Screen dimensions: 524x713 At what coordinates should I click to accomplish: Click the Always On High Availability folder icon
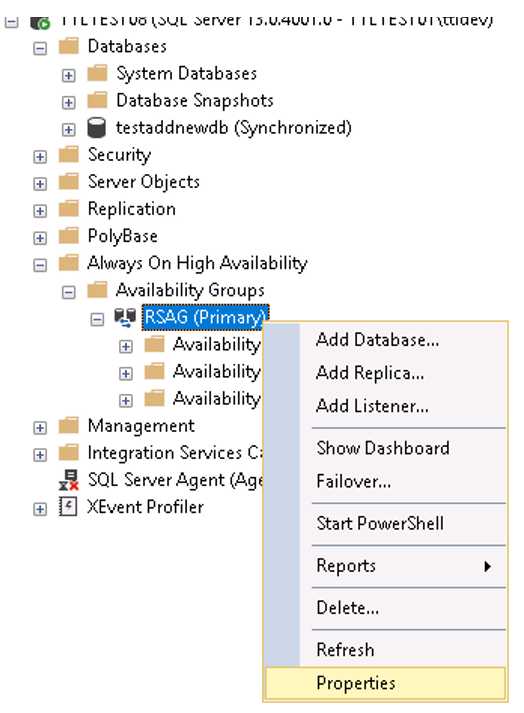click(x=69, y=263)
